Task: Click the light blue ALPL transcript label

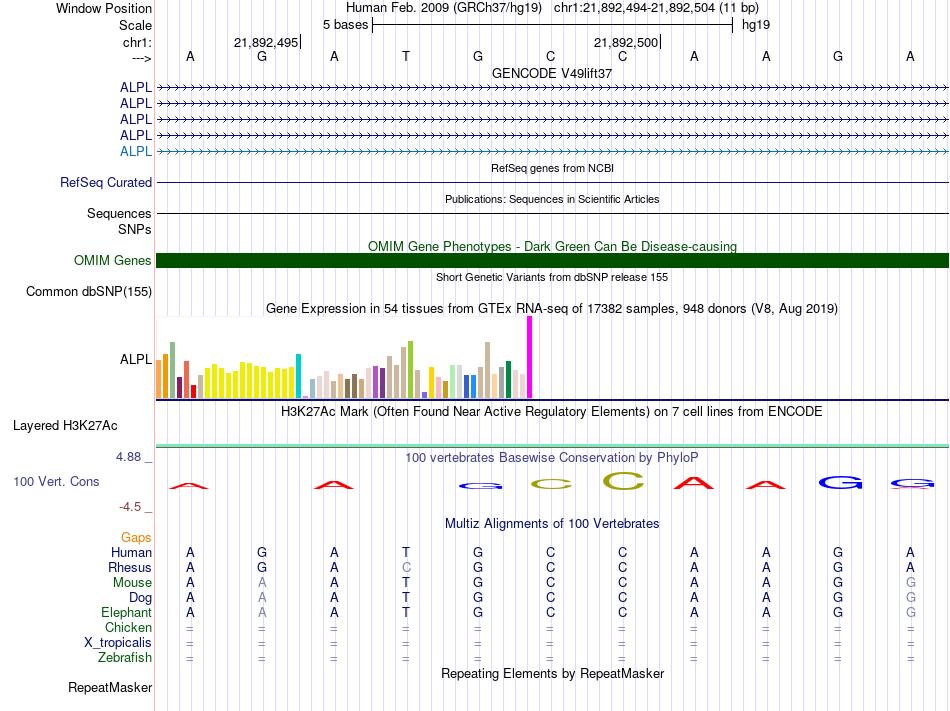Action: point(136,151)
